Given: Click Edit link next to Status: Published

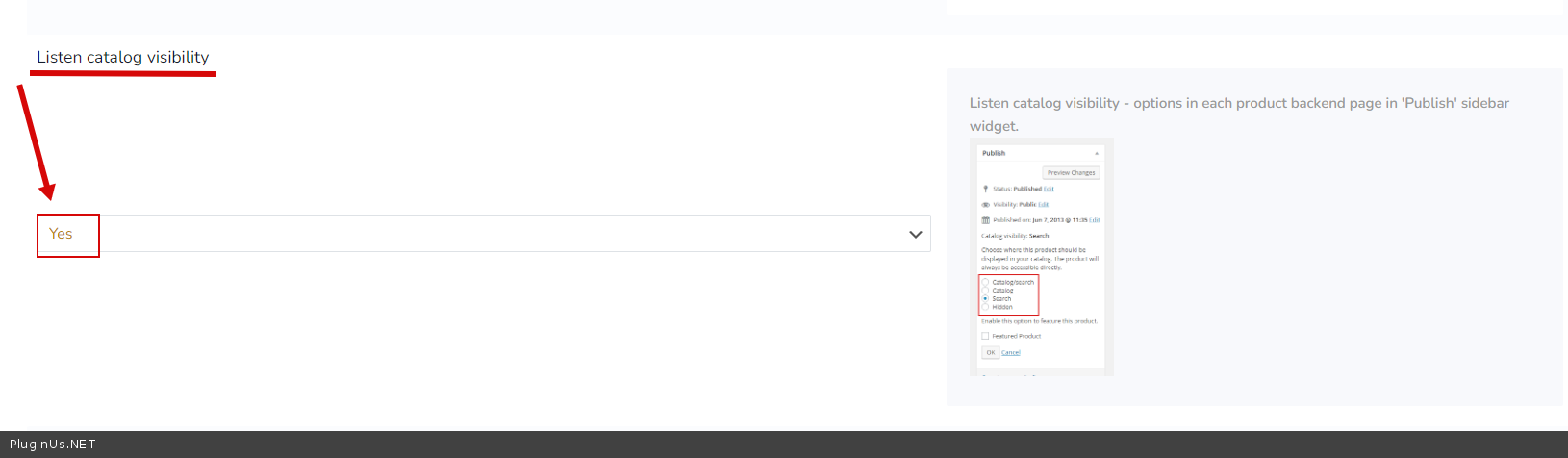Looking at the screenshot, I should click(x=1049, y=189).
